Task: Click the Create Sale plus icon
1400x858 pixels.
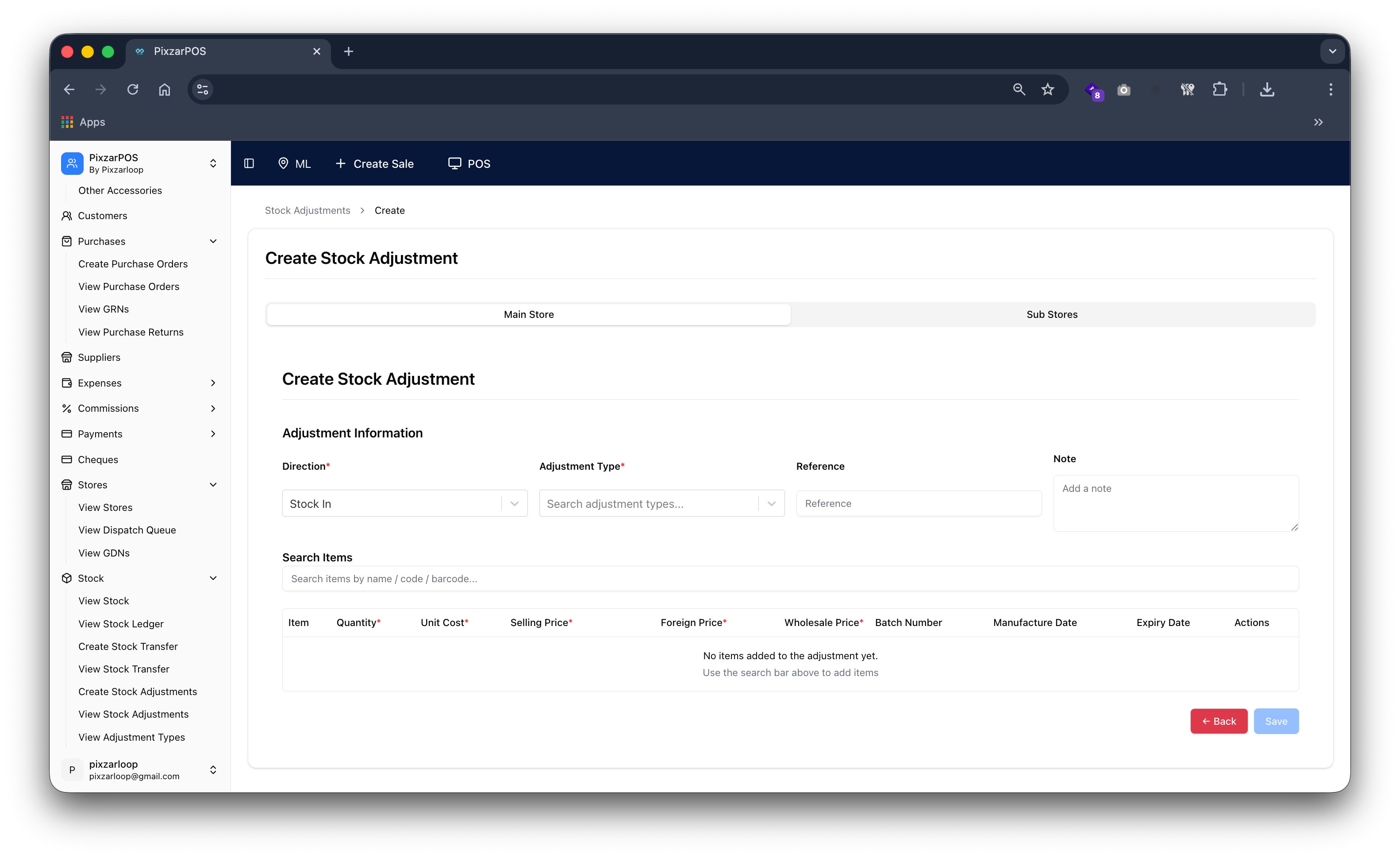Action: [340, 163]
